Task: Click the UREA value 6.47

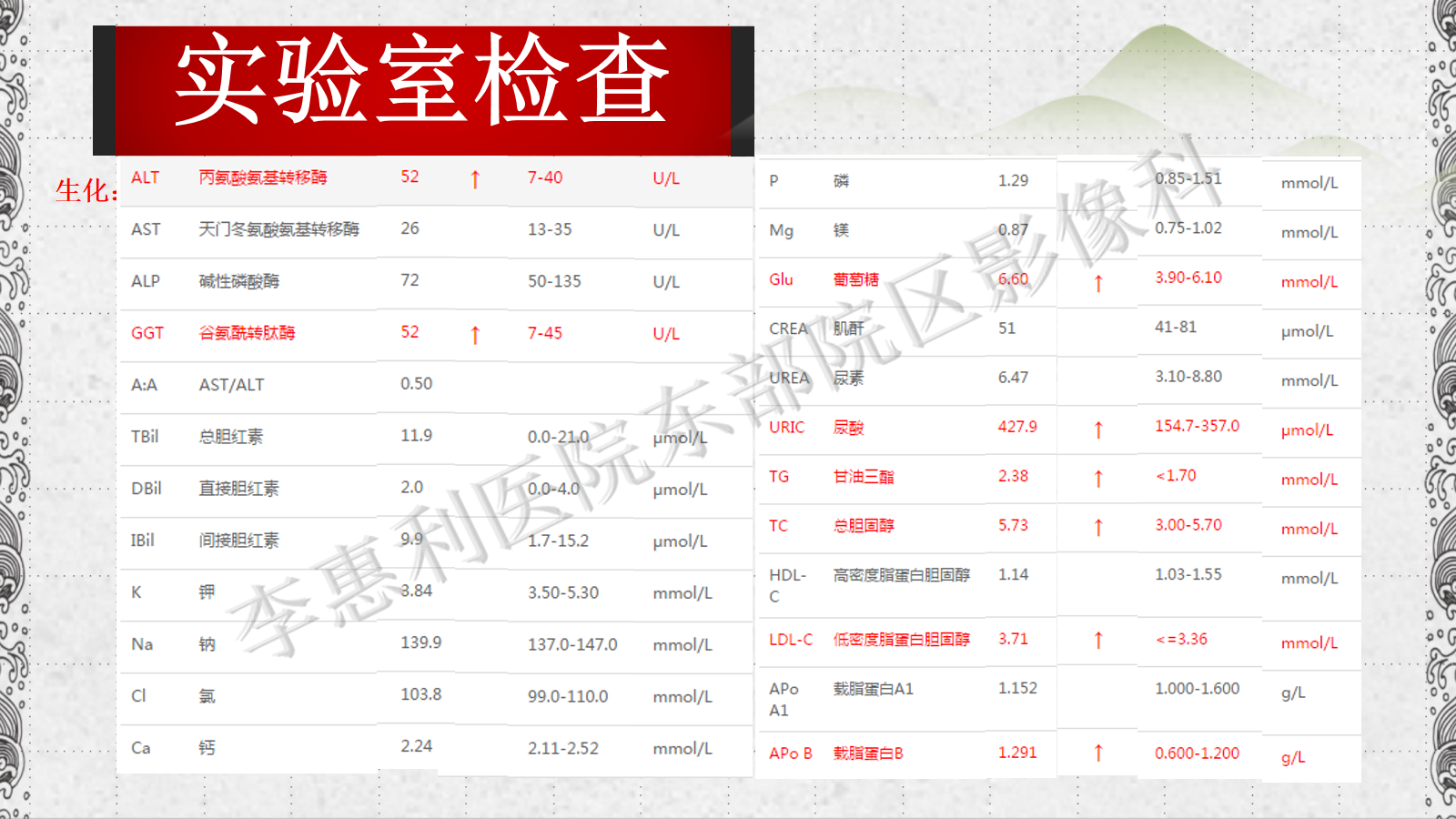Action: pos(1013,378)
